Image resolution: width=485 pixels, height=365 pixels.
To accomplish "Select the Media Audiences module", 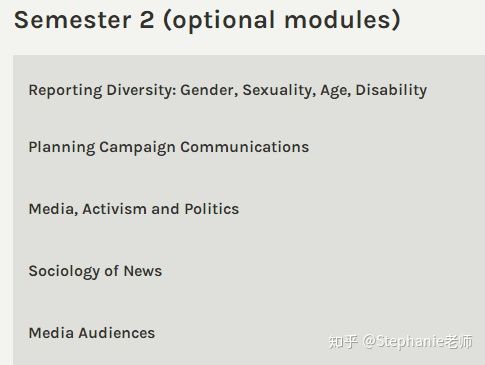I will click(x=92, y=333).
